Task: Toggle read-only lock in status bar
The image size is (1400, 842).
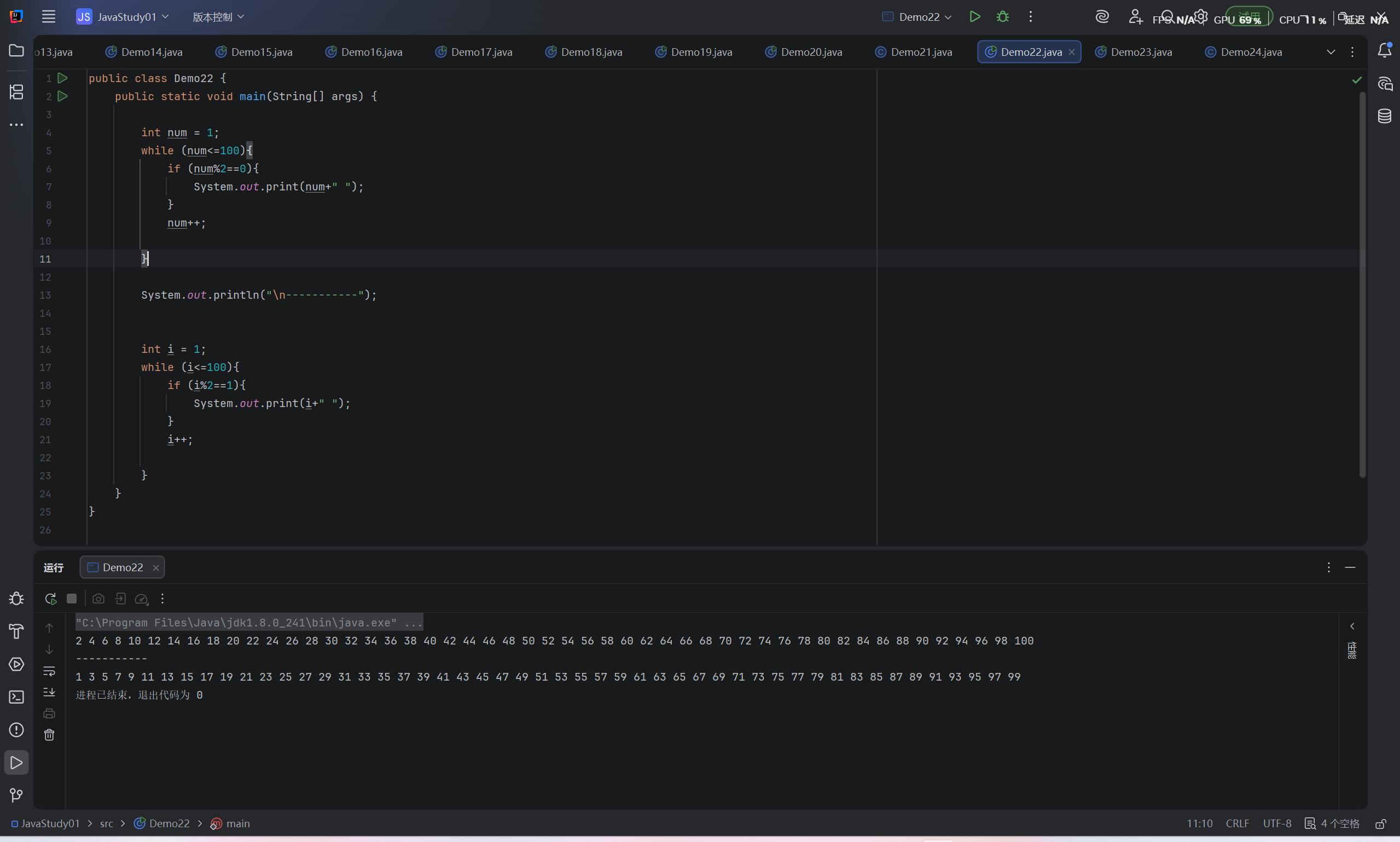Action: 1381,823
